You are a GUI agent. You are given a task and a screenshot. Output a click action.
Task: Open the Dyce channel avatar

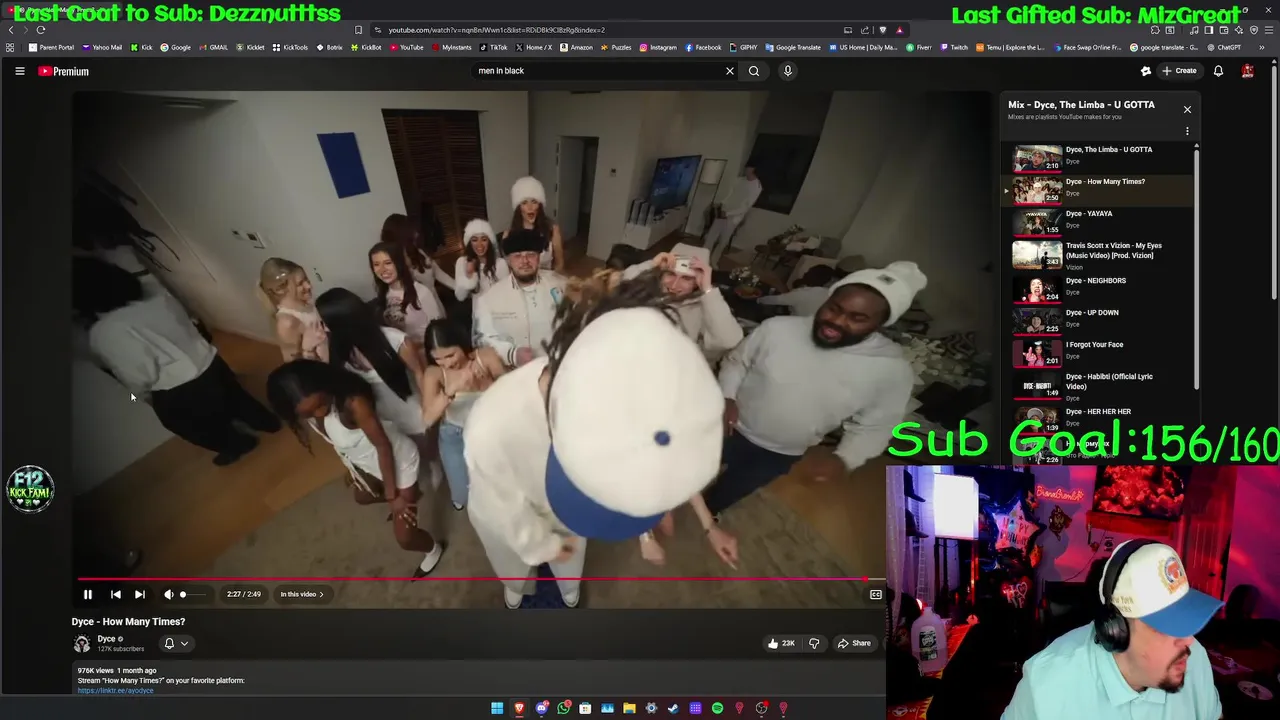[81, 643]
